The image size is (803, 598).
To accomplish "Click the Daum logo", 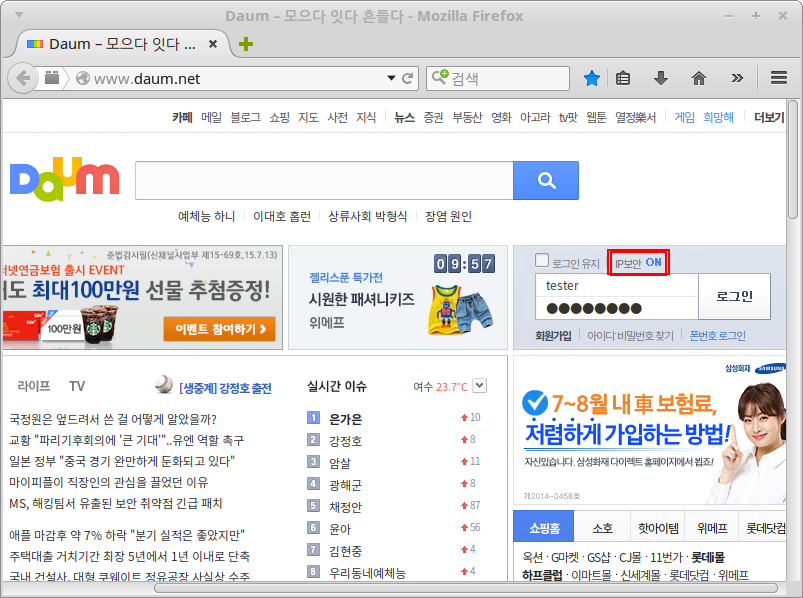I will coord(65,179).
